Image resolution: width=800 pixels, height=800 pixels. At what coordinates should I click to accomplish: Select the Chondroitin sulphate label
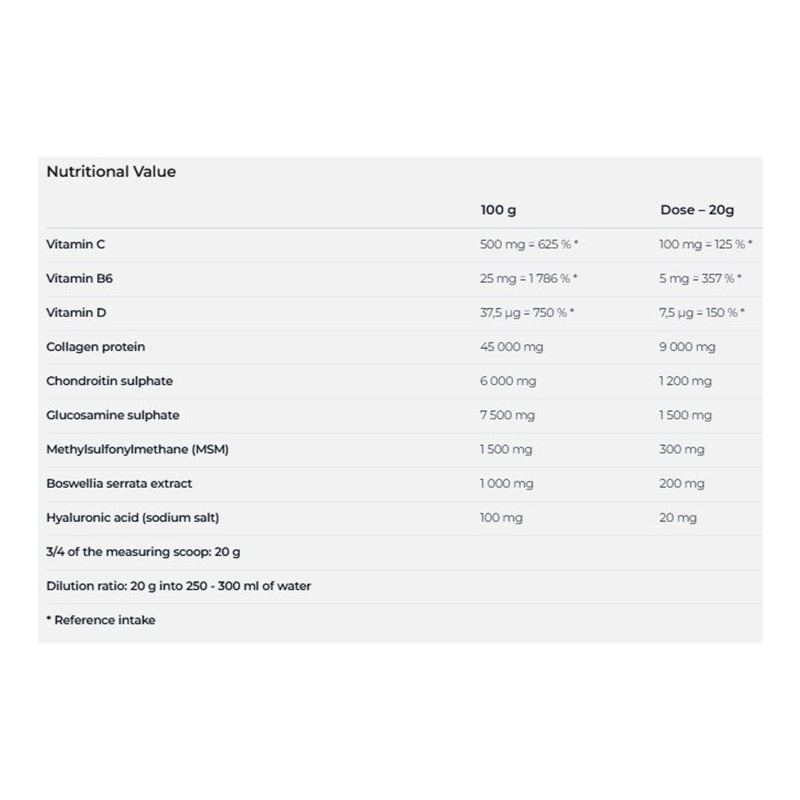point(110,381)
